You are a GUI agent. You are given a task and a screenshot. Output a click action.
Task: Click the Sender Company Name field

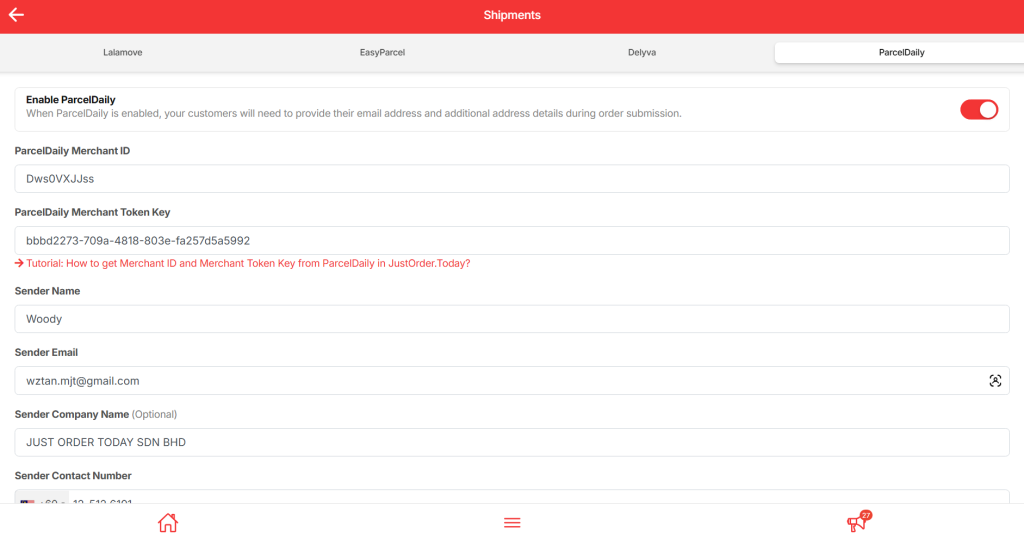[x=512, y=443]
